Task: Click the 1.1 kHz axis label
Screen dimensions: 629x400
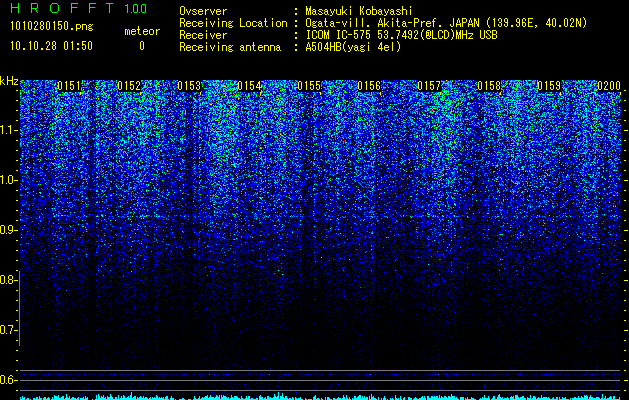Action: pyautogui.click(x=8, y=130)
